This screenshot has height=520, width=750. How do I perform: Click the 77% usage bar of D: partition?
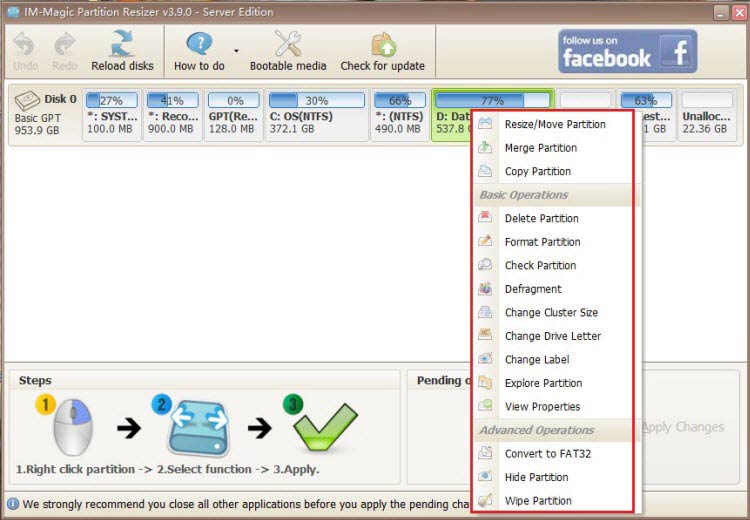(x=492, y=100)
